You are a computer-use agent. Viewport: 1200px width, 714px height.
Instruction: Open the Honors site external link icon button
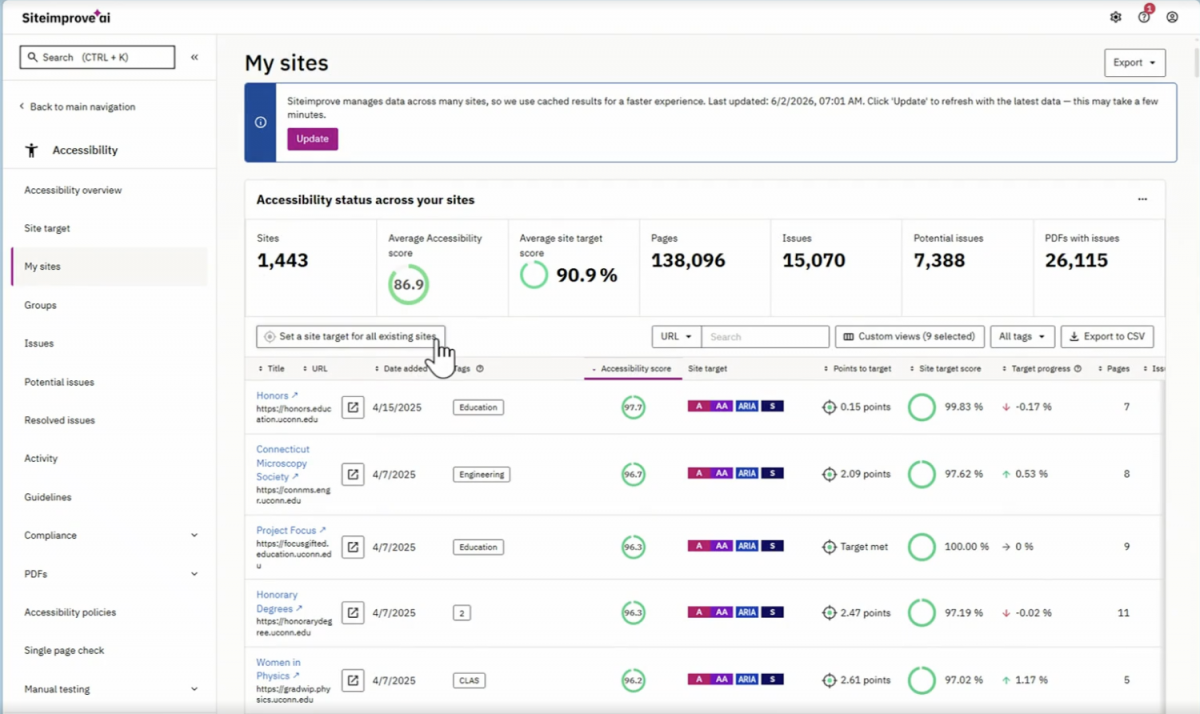(x=353, y=407)
